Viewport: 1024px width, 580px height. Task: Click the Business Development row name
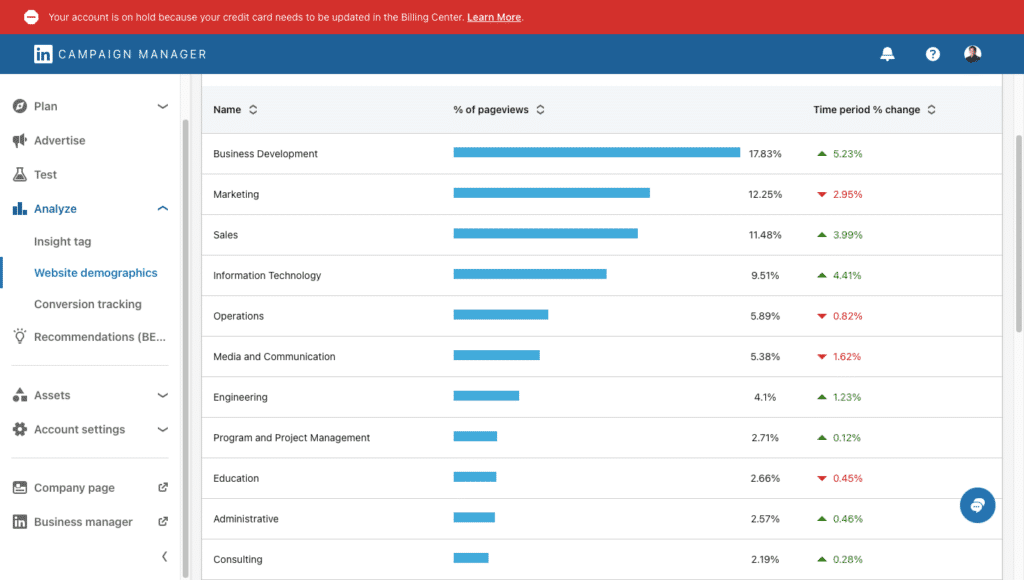(x=265, y=154)
